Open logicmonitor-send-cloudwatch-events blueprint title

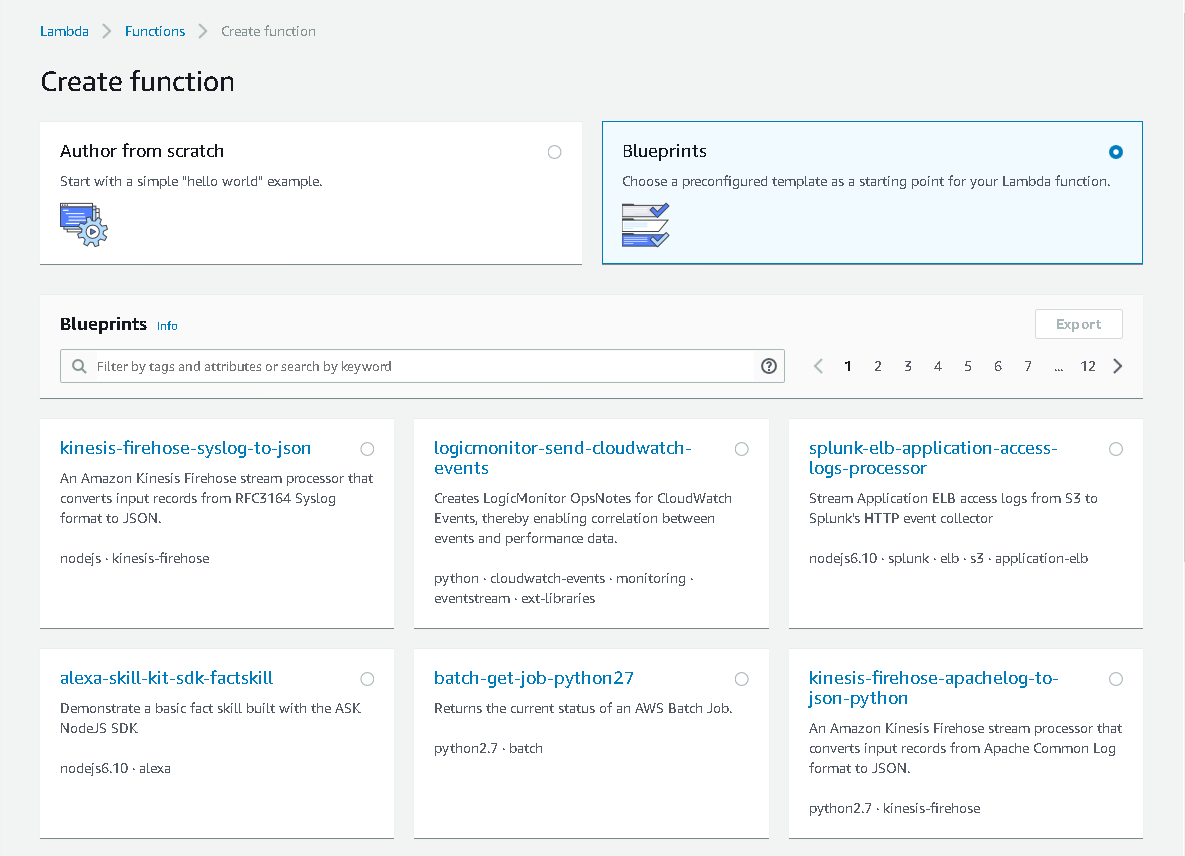(562, 458)
